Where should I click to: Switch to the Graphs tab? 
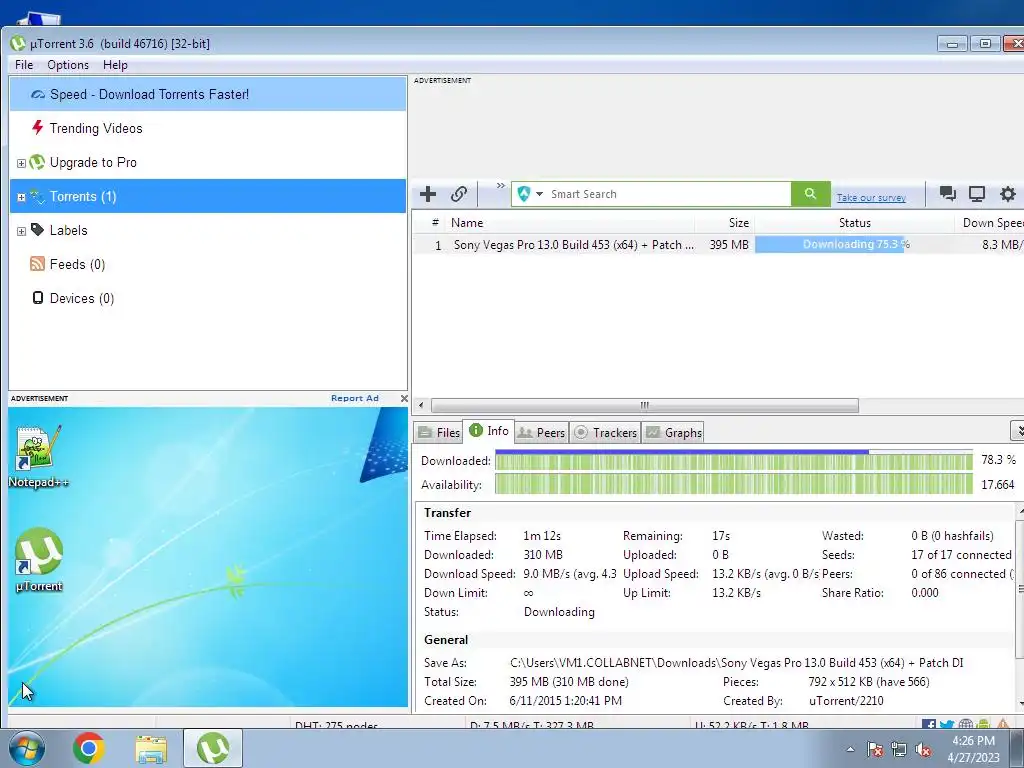pos(673,432)
